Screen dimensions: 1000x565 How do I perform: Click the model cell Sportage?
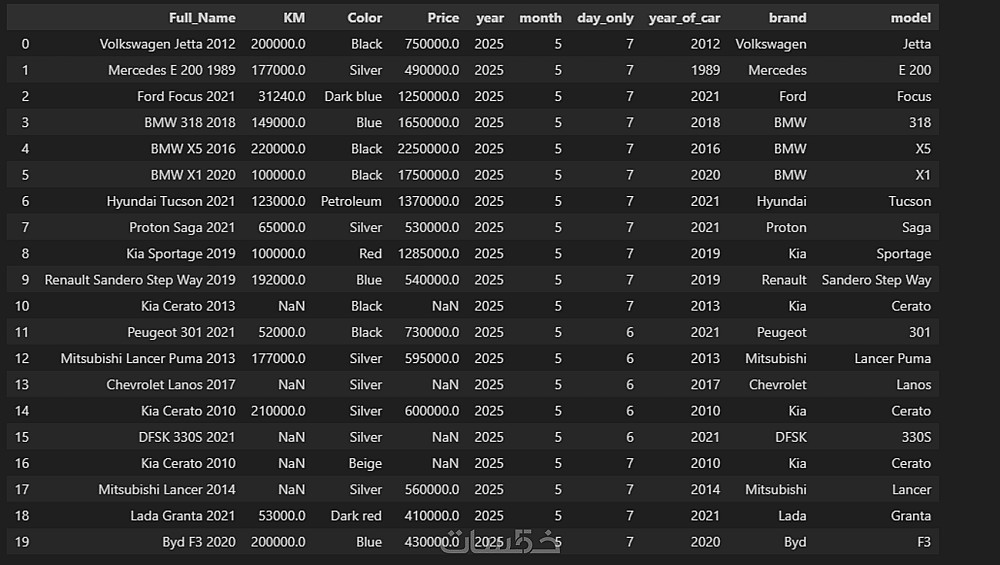903,253
